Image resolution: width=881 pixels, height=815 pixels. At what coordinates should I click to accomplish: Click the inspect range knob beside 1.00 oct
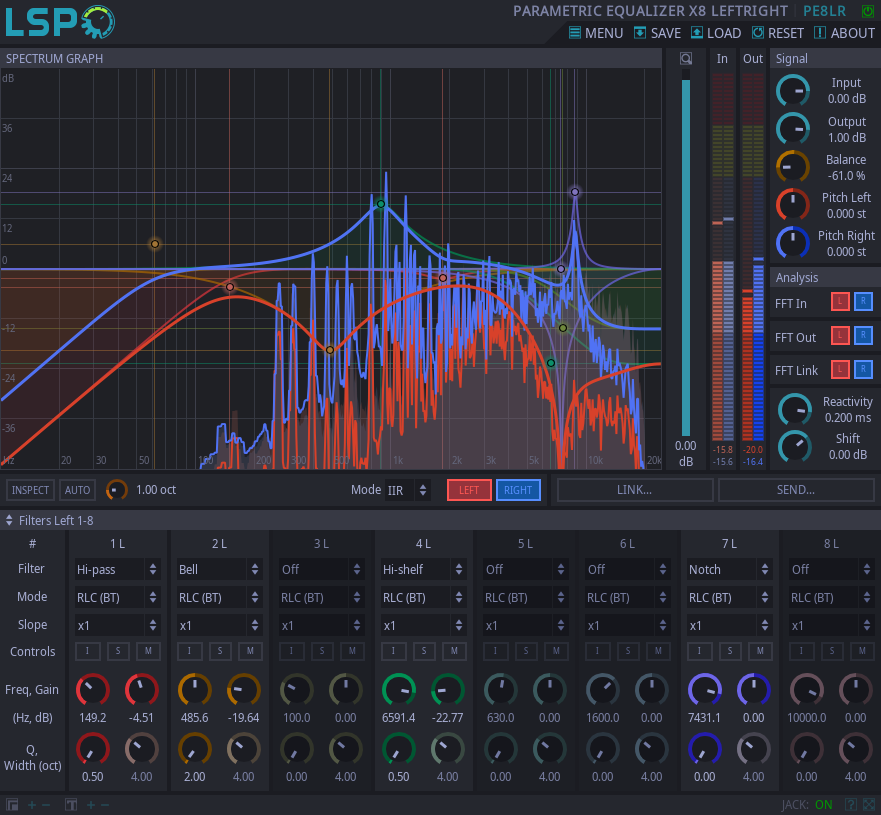(x=116, y=490)
